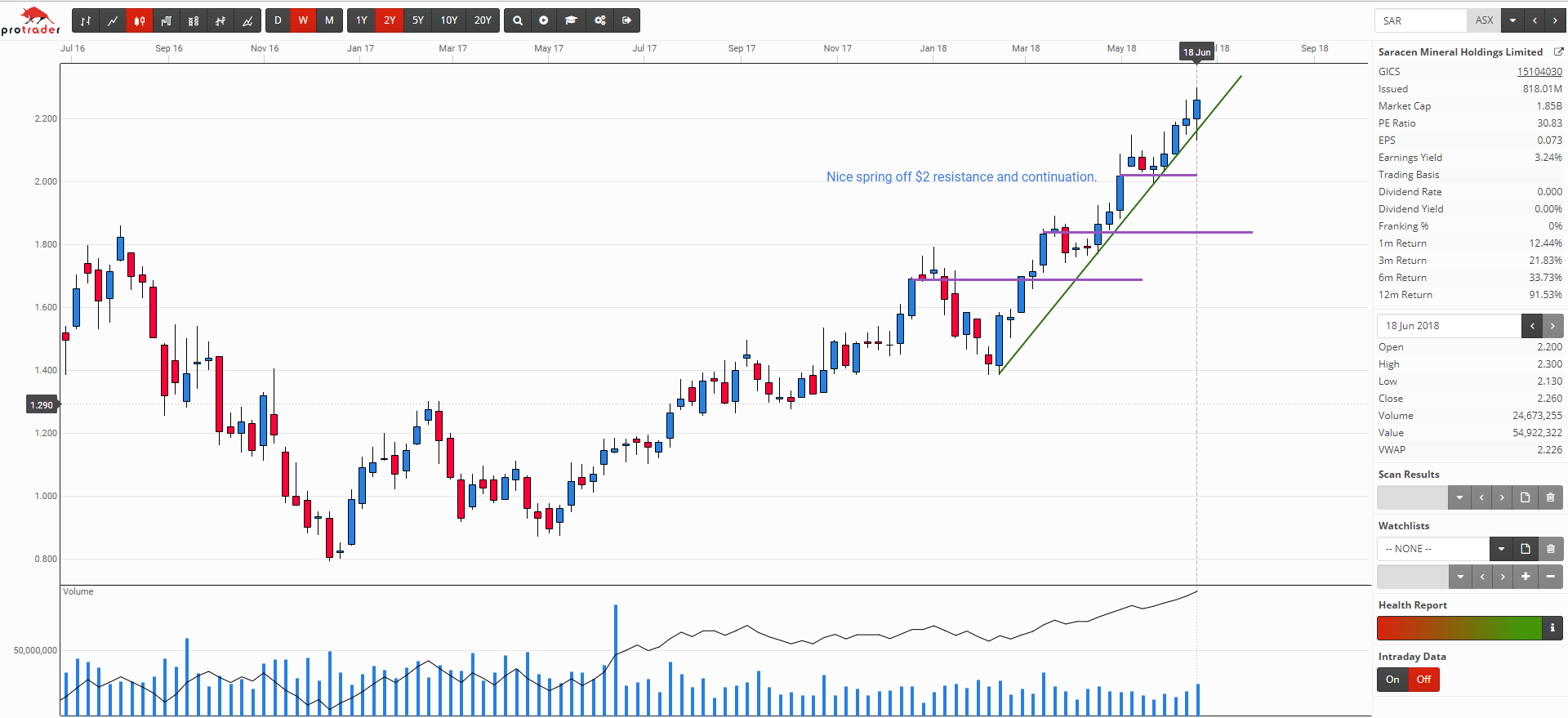Click the 12m Return 91.53% value
The height and width of the screenshot is (718, 1568).
coord(1545,295)
